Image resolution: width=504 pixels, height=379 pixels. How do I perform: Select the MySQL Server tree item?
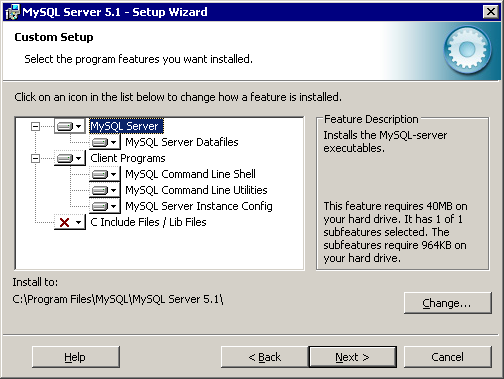(x=126, y=126)
